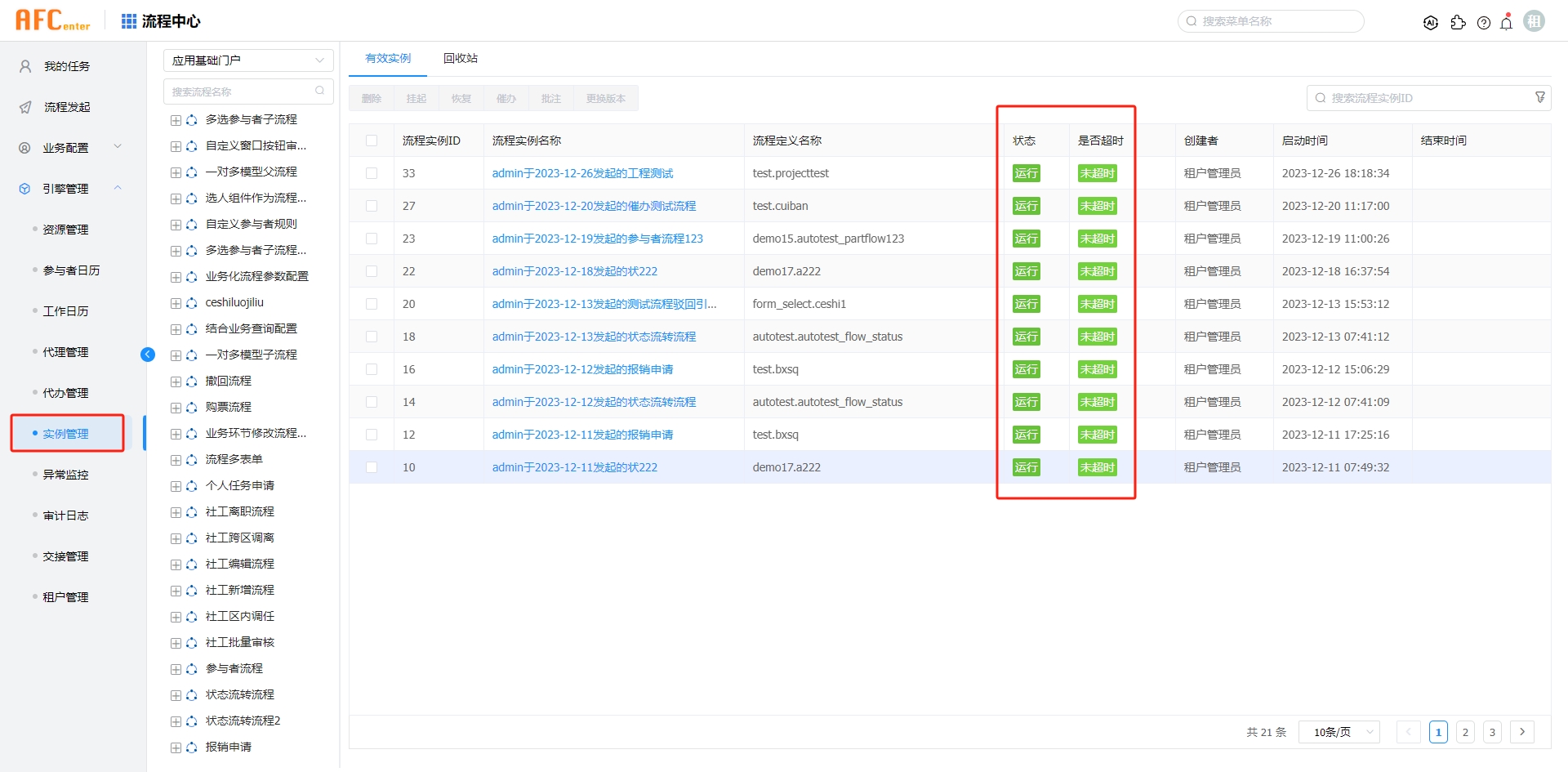
Task: Click the 更换版本 button
Action: (x=605, y=97)
